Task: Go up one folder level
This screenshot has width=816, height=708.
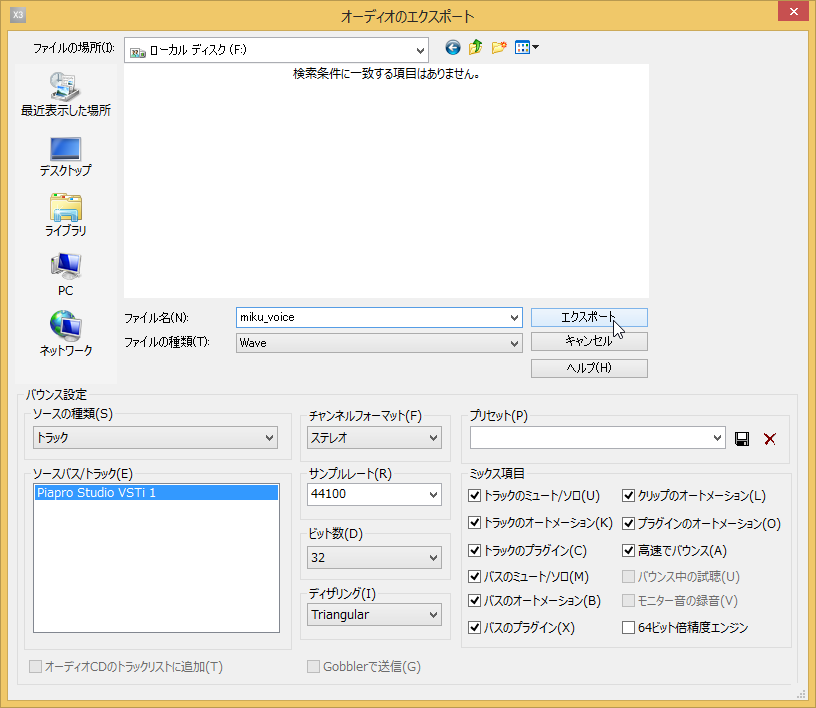Action: tap(476, 48)
